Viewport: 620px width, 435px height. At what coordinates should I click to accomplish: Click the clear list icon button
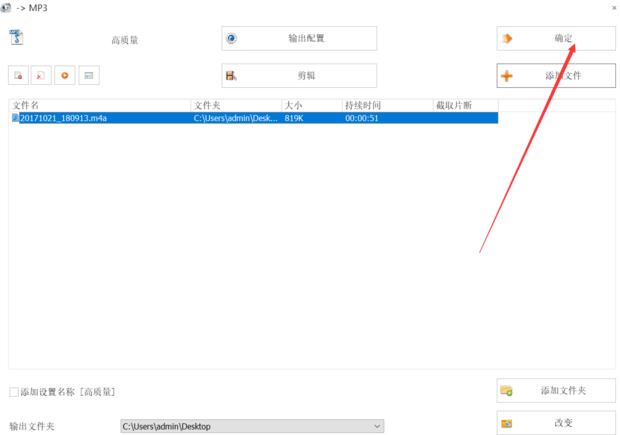coord(41,75)
